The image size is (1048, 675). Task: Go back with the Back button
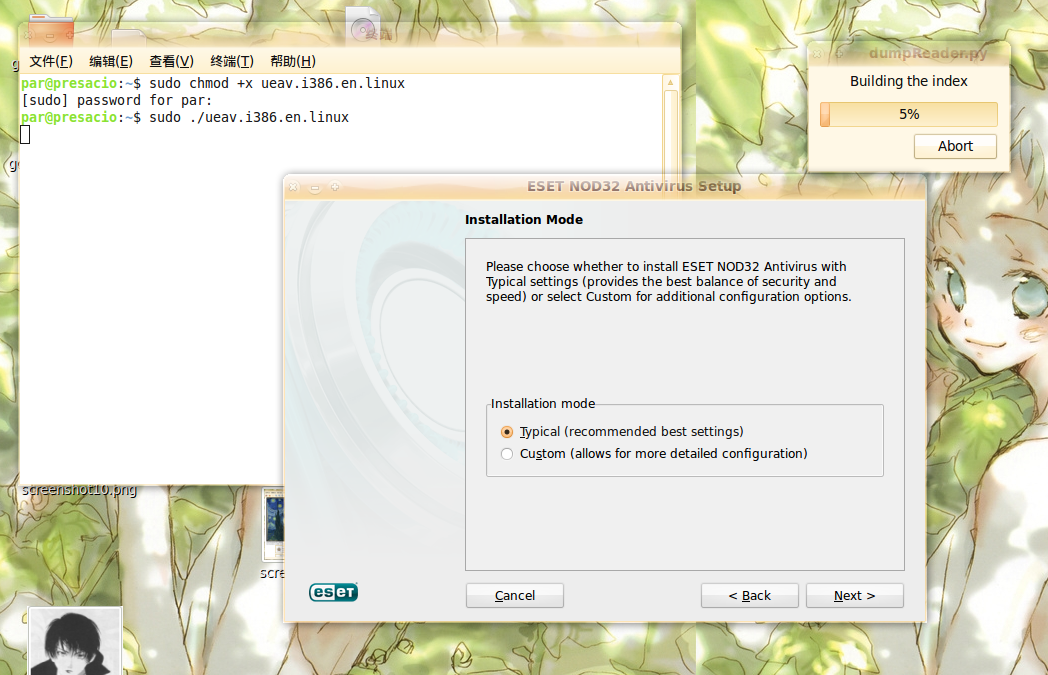pos(749,595)
